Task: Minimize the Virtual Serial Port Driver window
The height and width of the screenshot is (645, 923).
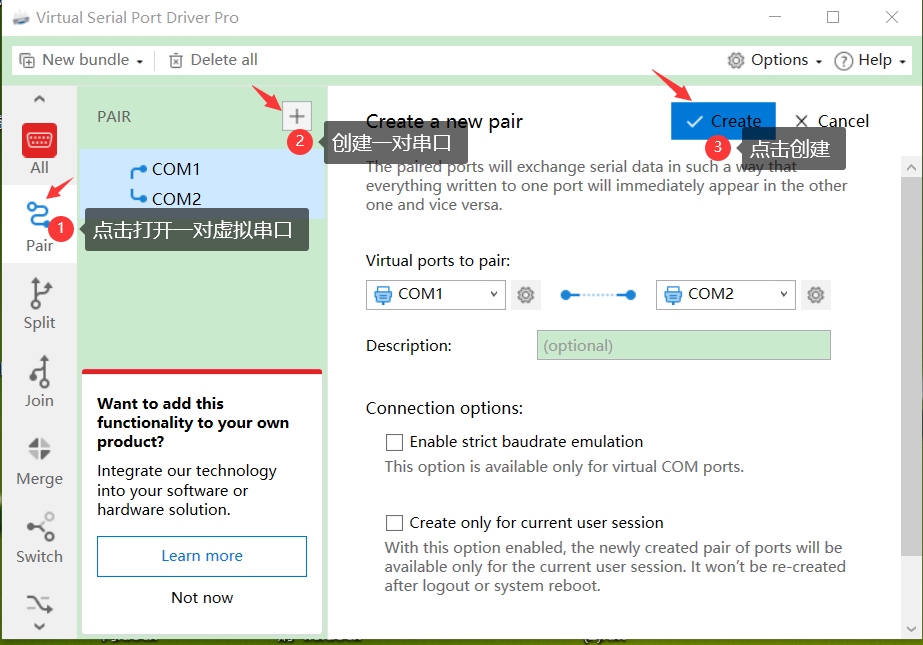Action: (775, 17)
